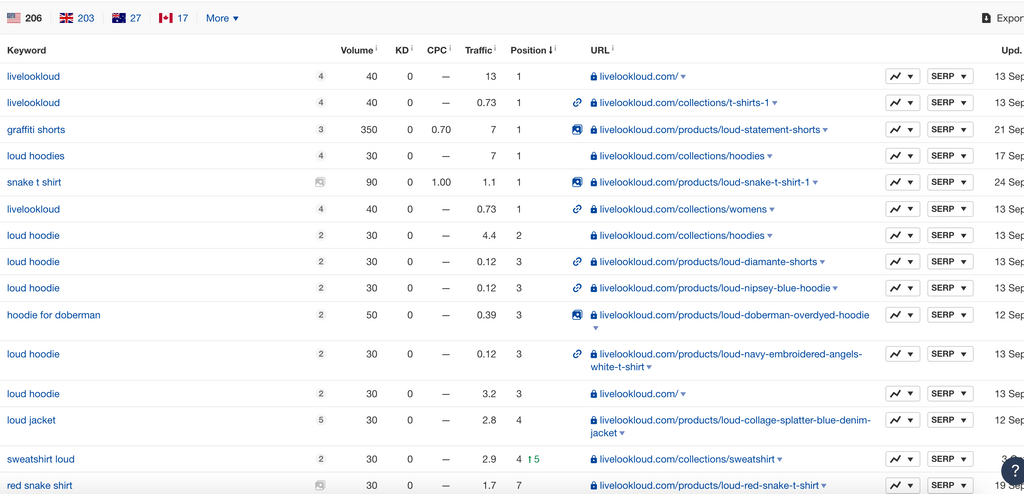Open livelookloud.com/collections/hoodies URL on loud hoodies row
Screen dimensions: 1024x494
coord(682,156)
